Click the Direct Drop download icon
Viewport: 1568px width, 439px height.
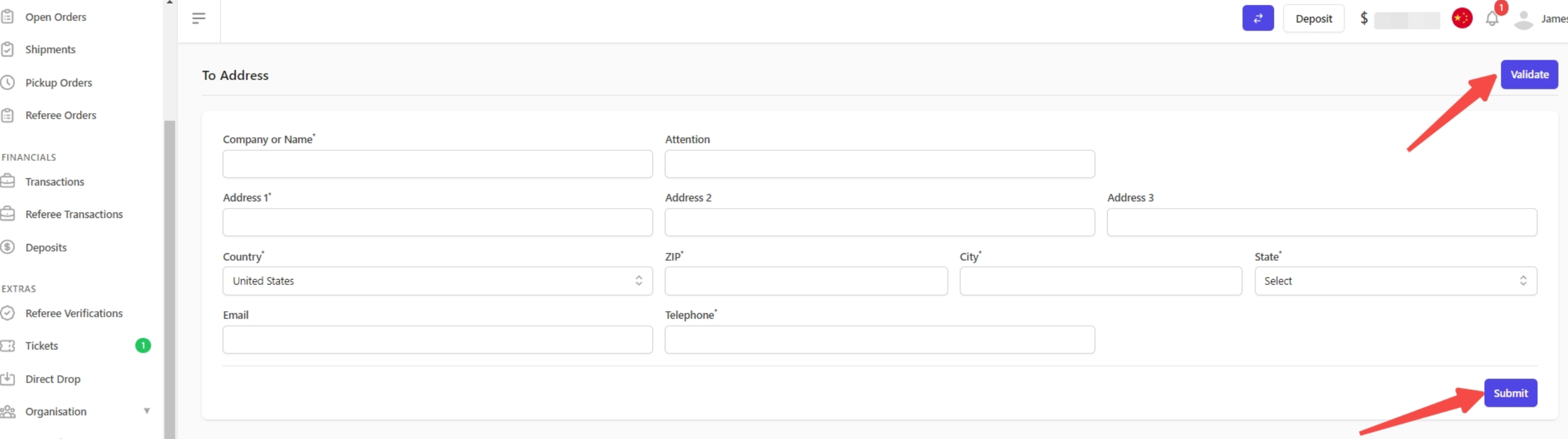click(x=7, y=378)
